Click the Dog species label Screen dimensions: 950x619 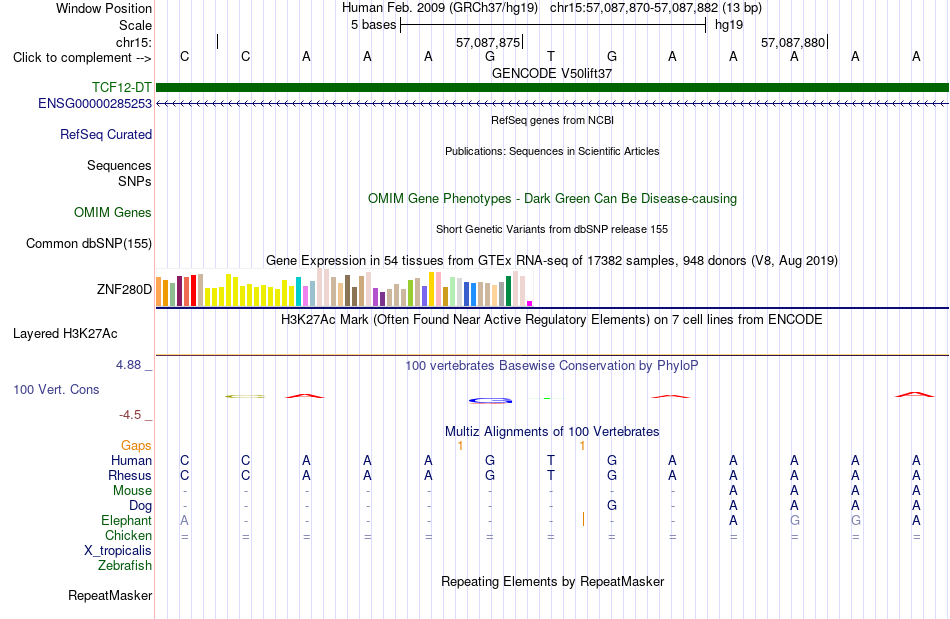click(x=140, y=506)
